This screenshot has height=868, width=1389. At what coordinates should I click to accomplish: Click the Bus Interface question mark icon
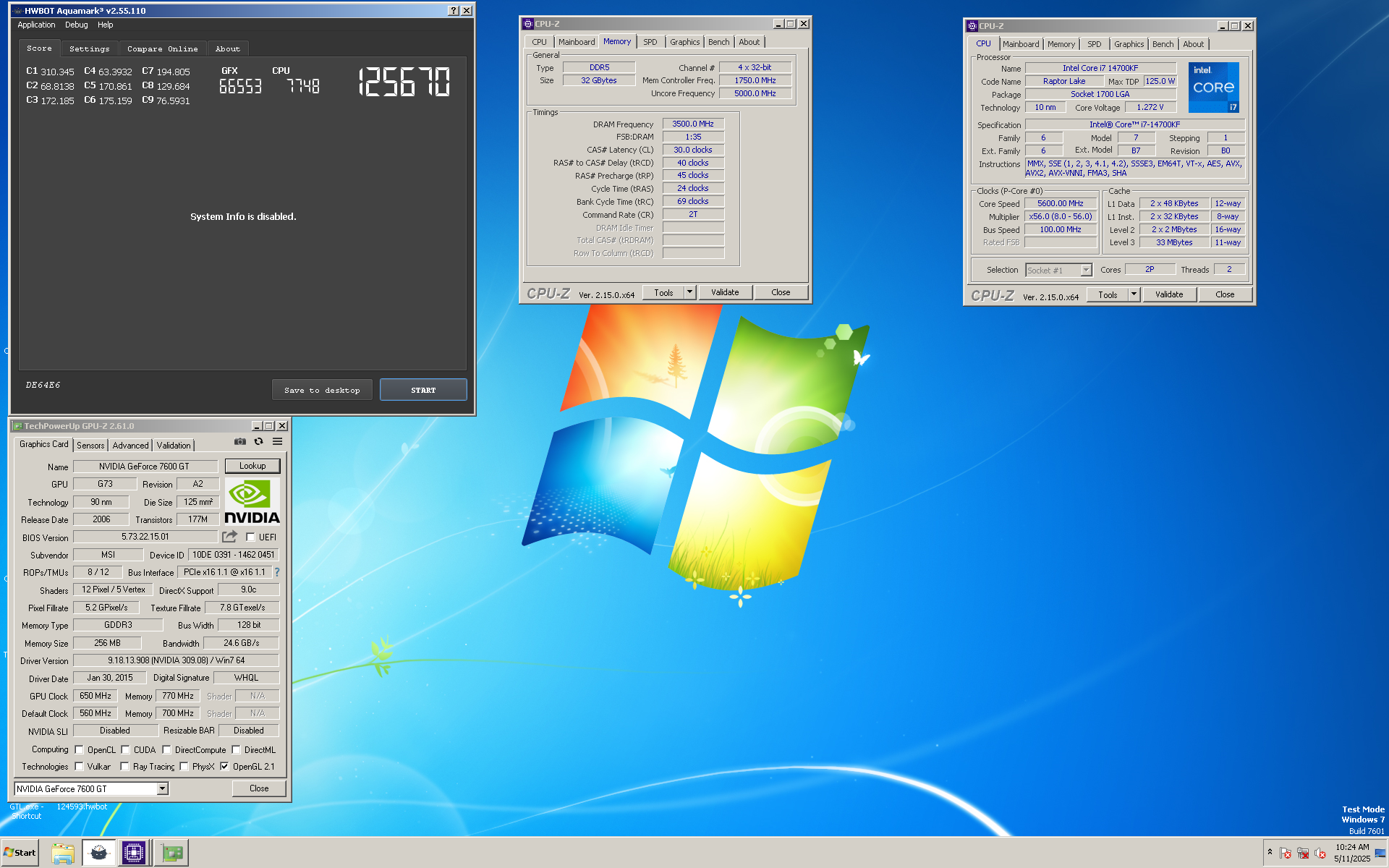click(x=276, y=572)
